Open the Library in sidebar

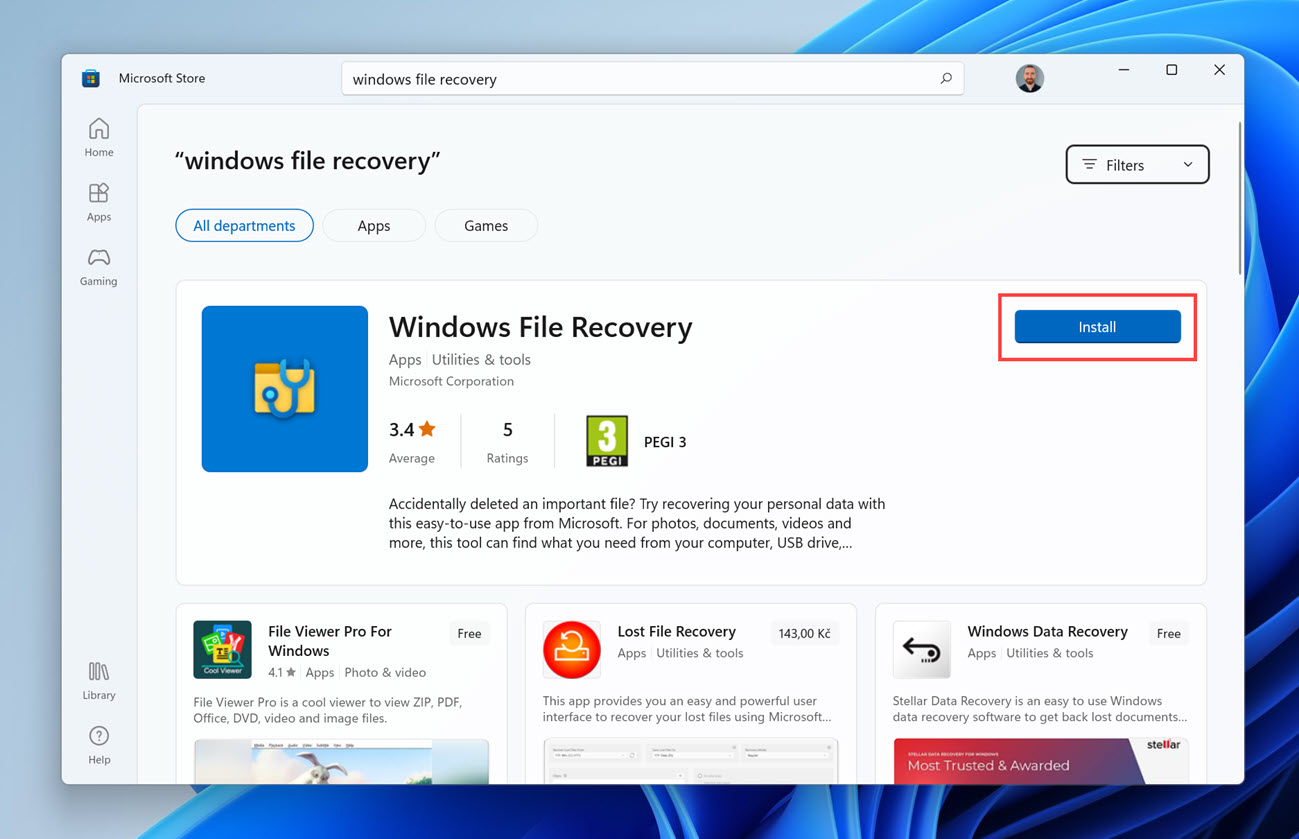(99, 681)
